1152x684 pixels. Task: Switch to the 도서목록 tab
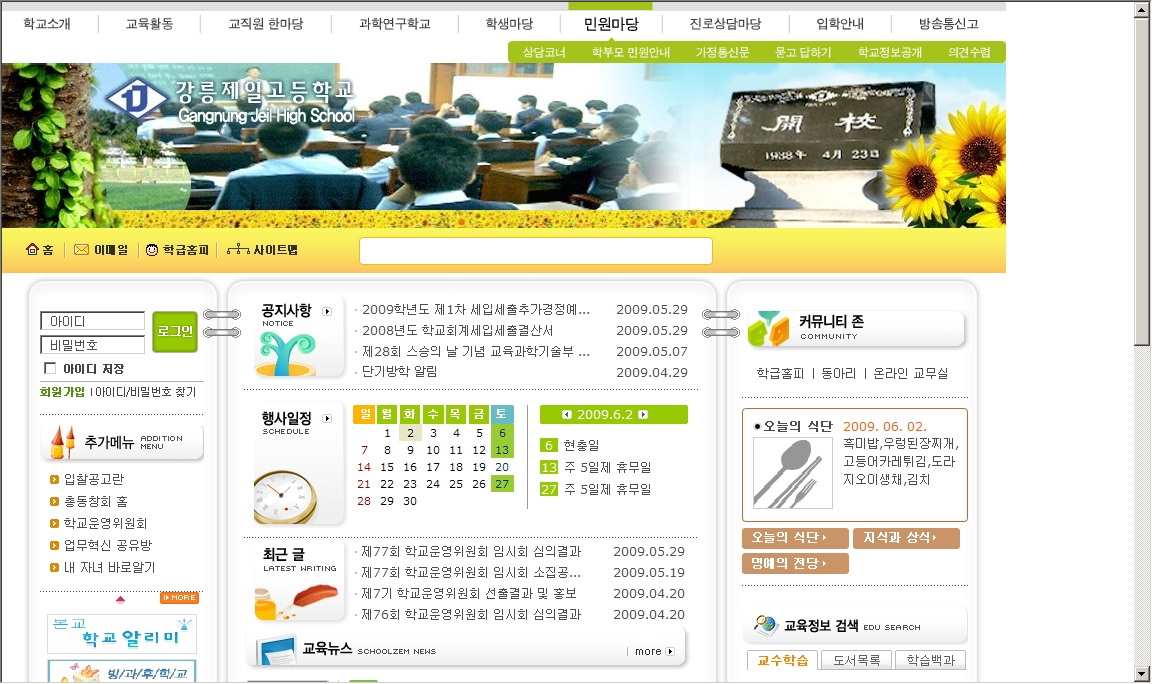coord(855,660)
